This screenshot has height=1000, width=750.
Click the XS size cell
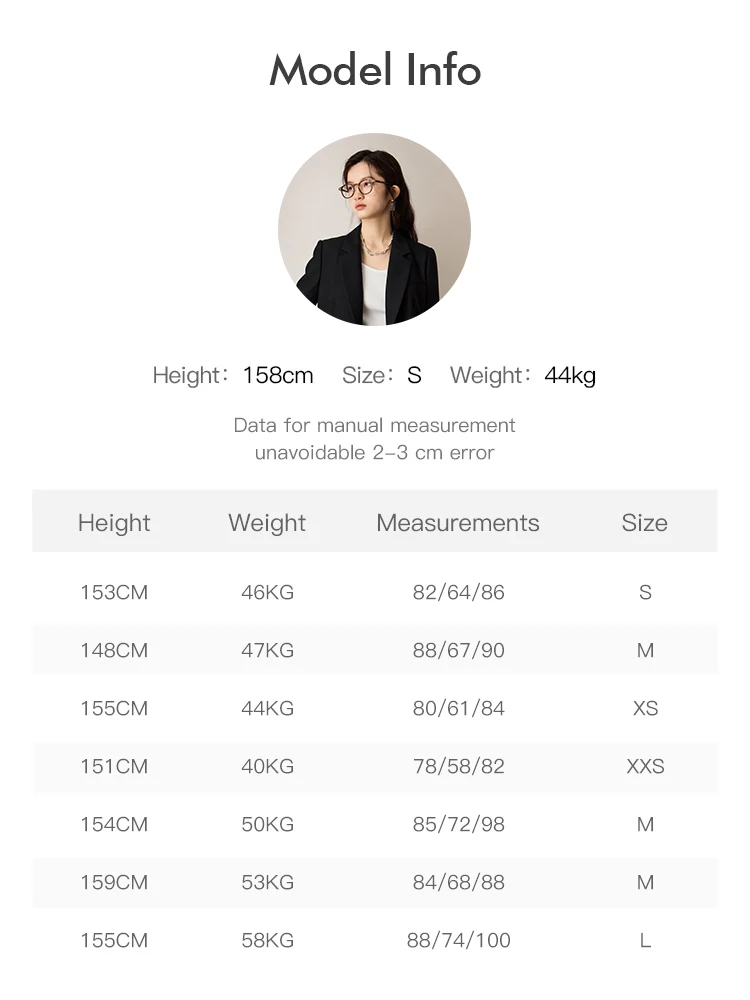click(x=645, y=708)
